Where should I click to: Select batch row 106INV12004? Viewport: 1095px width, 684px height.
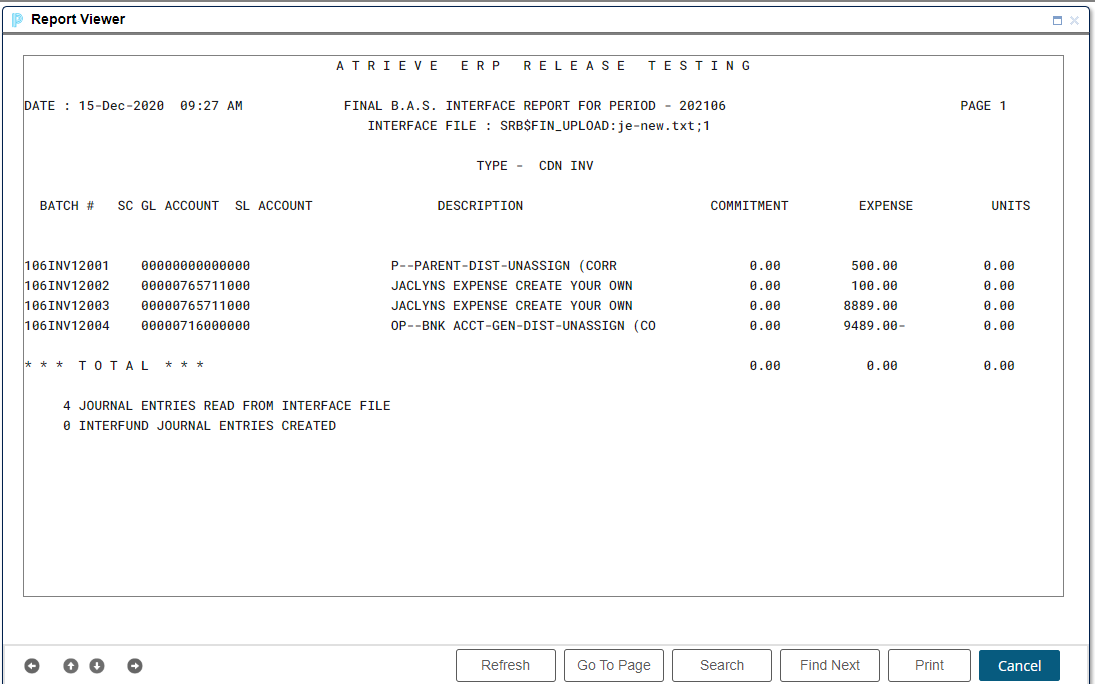[67, 326]
